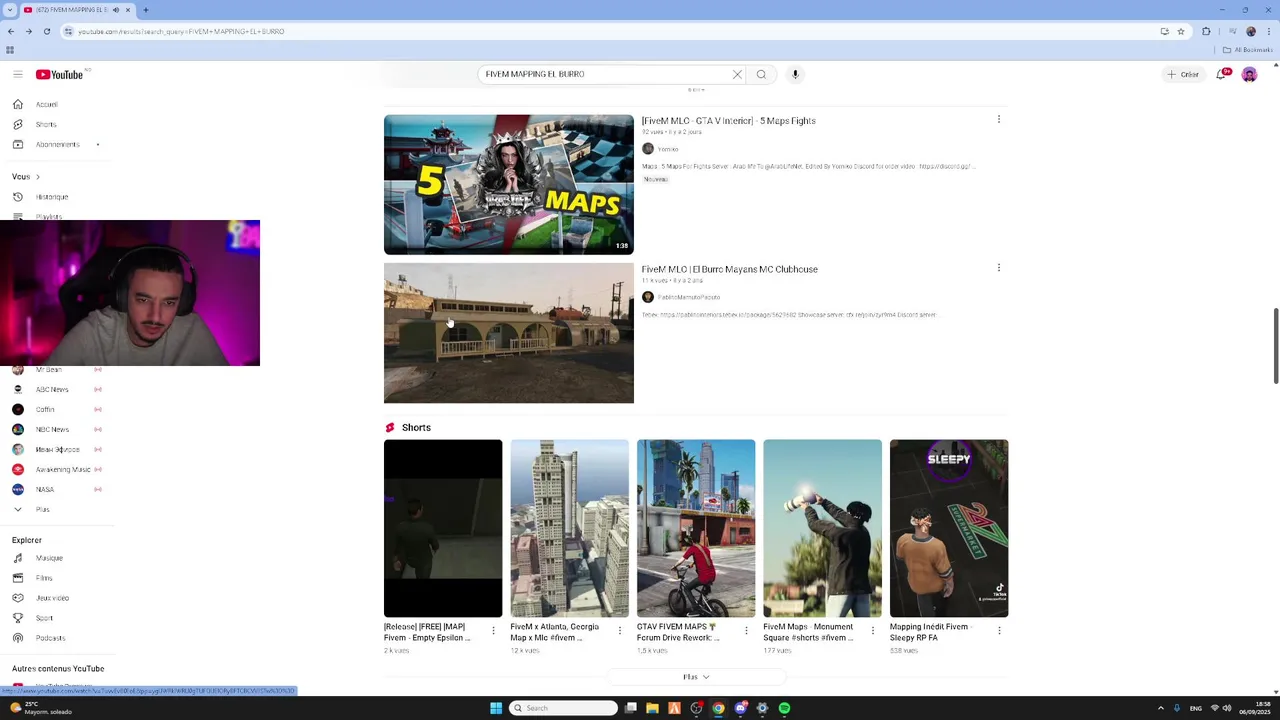The width and height of the screenshot is (1280, 720).
Task: Go back in Chrome
Action: [10, 31]
